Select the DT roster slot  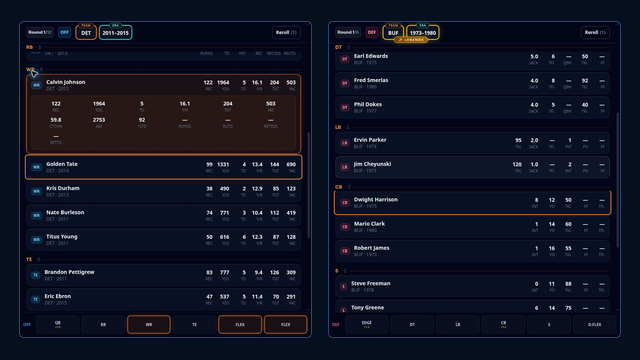412,324
